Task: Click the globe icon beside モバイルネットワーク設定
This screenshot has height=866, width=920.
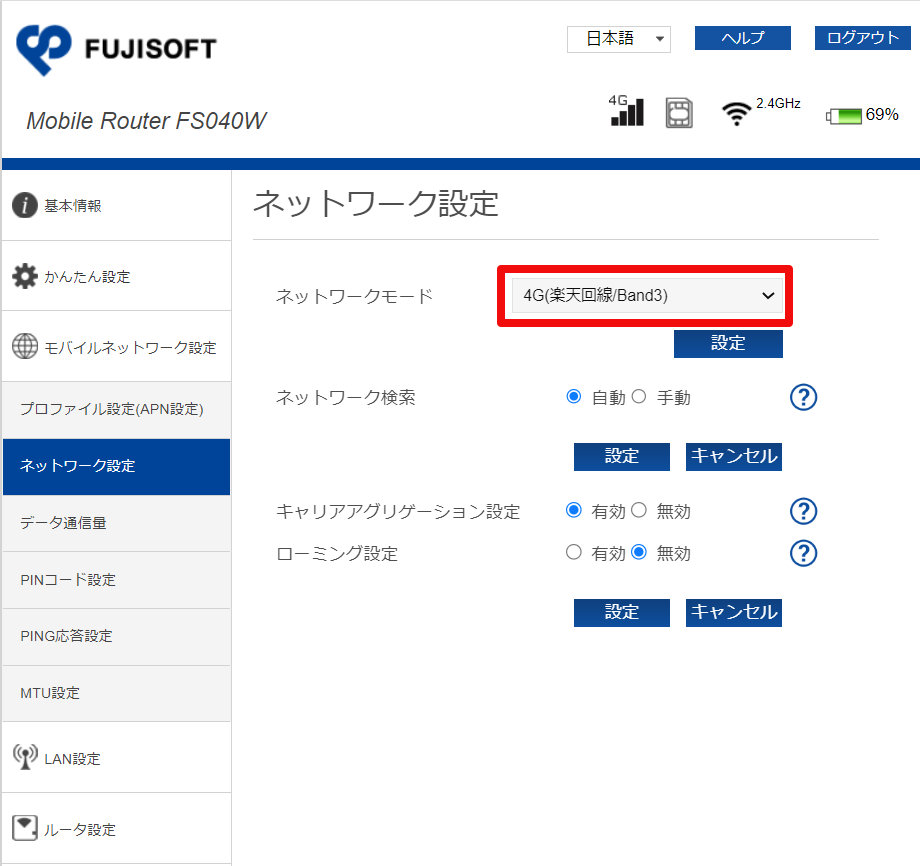Action: pyautogui.click(x=25, y=346)
